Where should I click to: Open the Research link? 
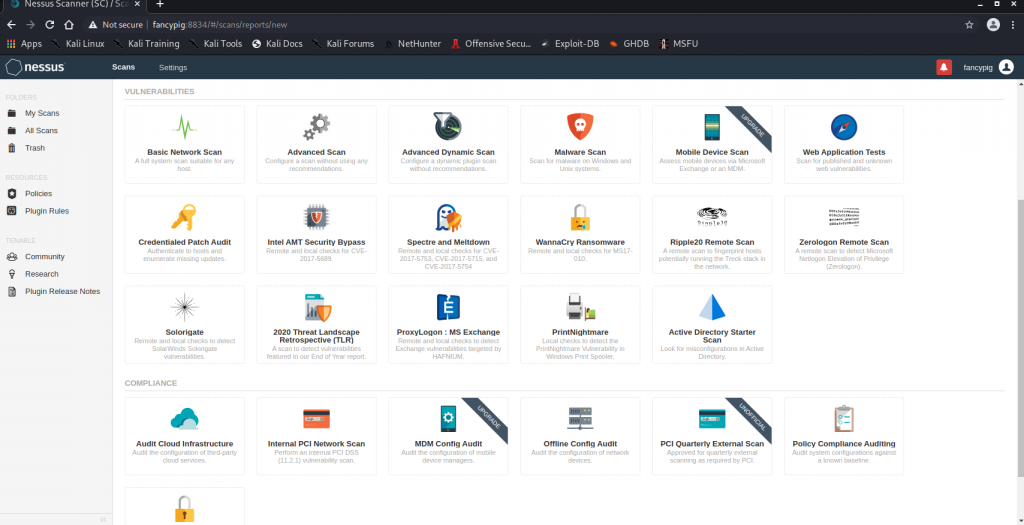[42, 274]
